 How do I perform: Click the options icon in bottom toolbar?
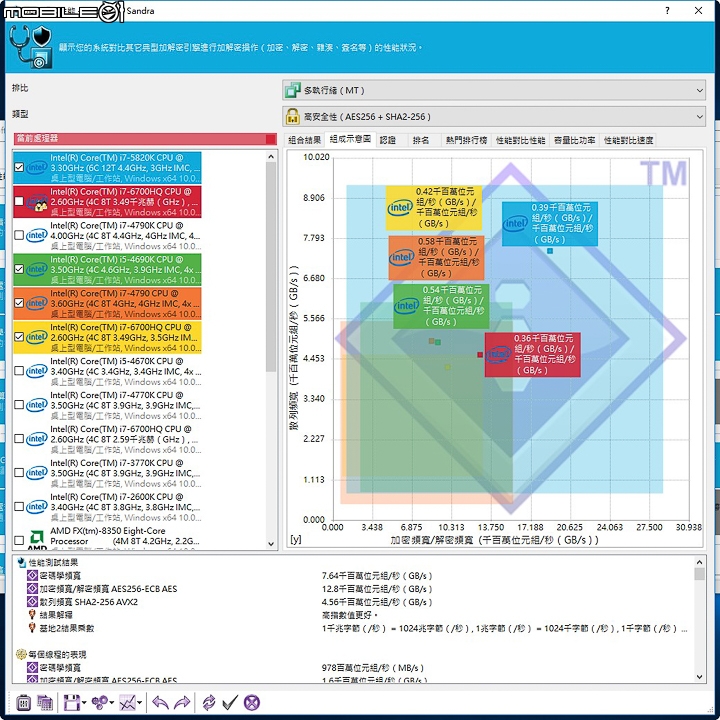coord(23,703)
